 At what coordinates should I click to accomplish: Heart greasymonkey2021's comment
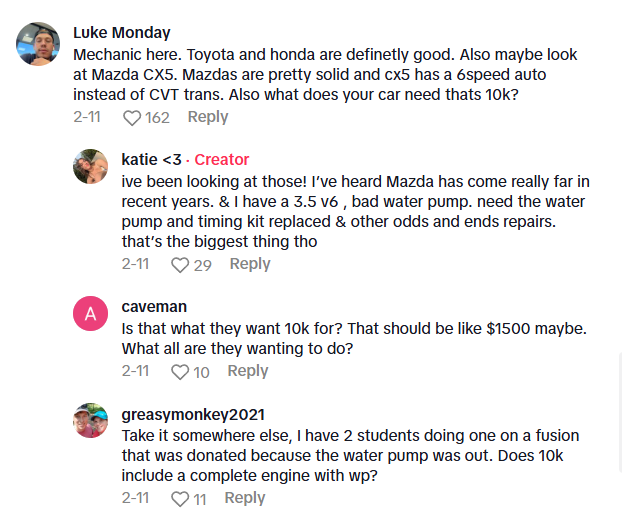pos(180,499)
